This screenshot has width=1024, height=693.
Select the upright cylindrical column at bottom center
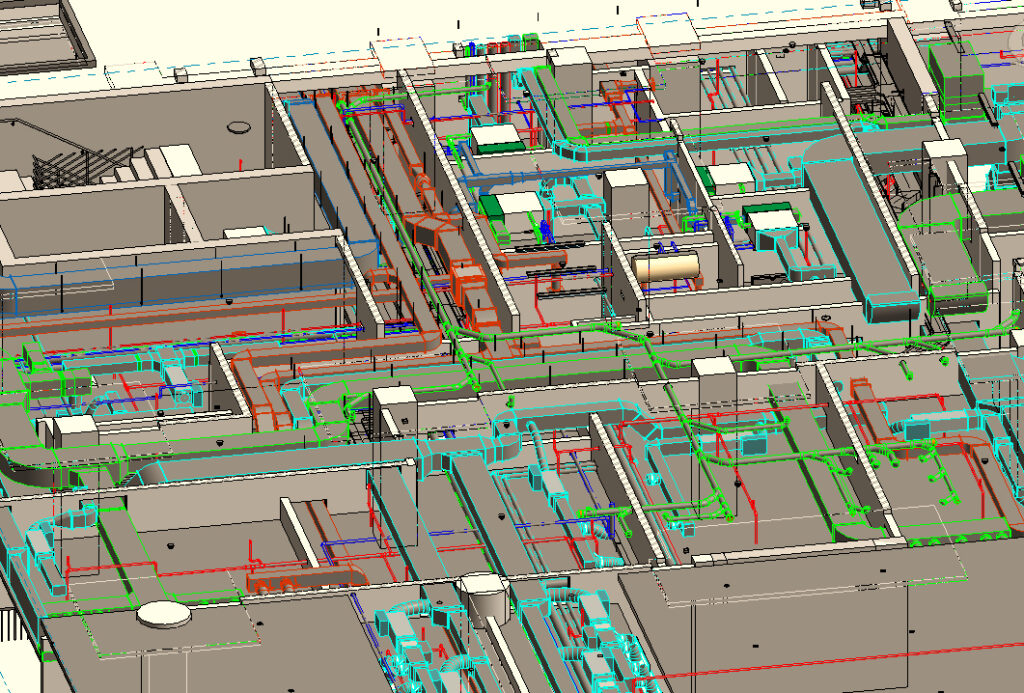(484, 599)
